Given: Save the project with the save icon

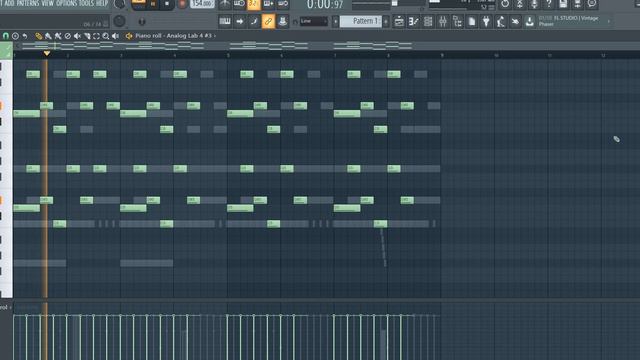Looking at the screenshot, I should pyautogui.click(x=563, y=4).
